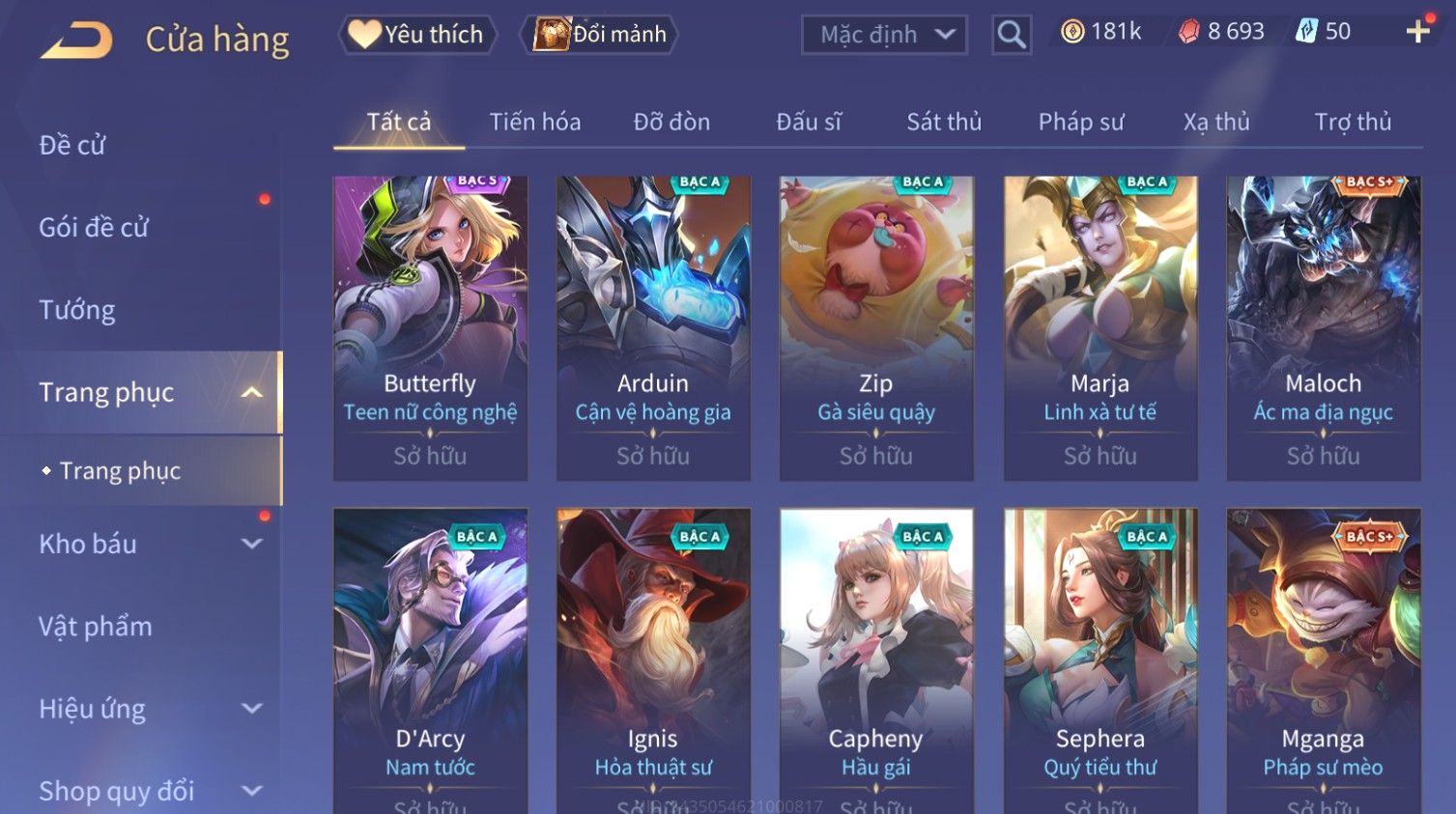The height and width of the screenshot is (814, 1456).
Task: Open Yêu thích favorites heart button
Action: 416,34
